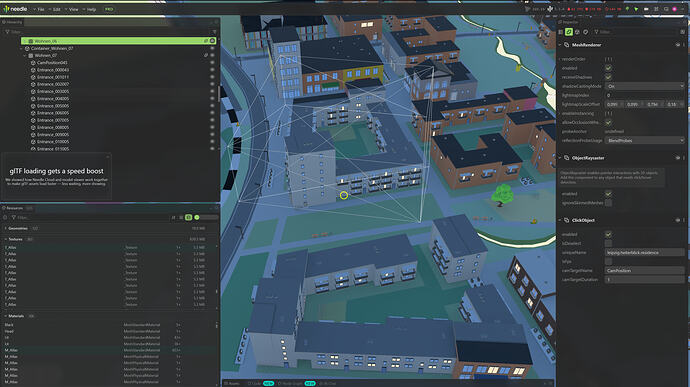This screenshot has height=387, width=690.
Task: Toggle visibility of Entrance_001011
Action: pyautogui.click(x=212, y=77)
